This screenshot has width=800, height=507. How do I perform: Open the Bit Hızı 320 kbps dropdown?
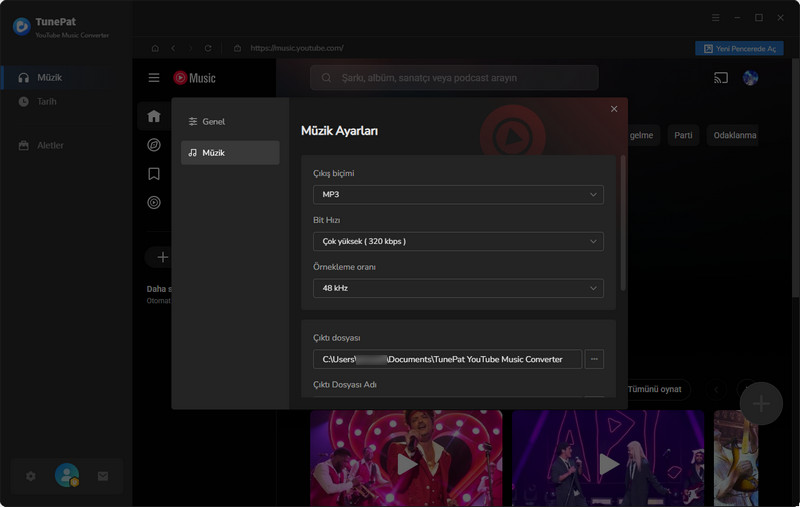pyautogui.click(x=457, y=241)
